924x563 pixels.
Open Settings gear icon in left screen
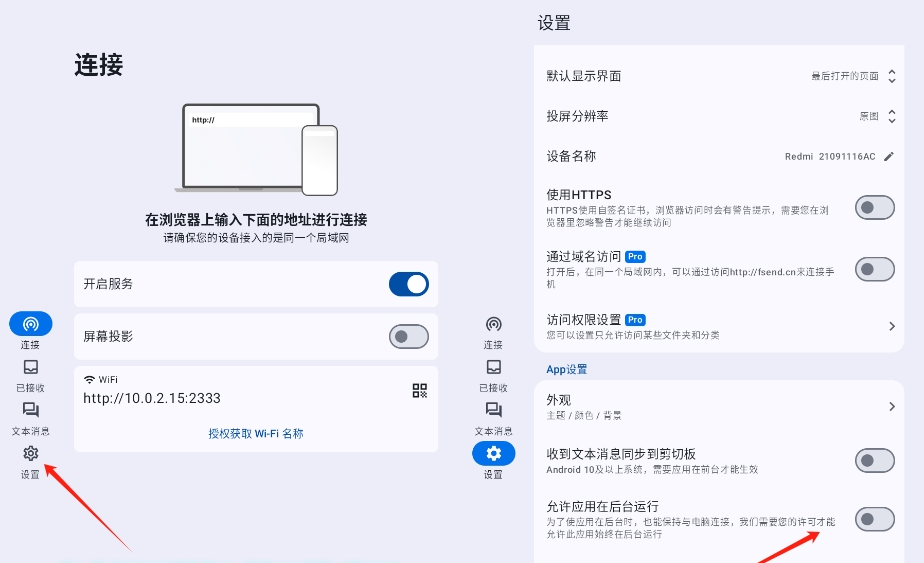click(31, 453)
